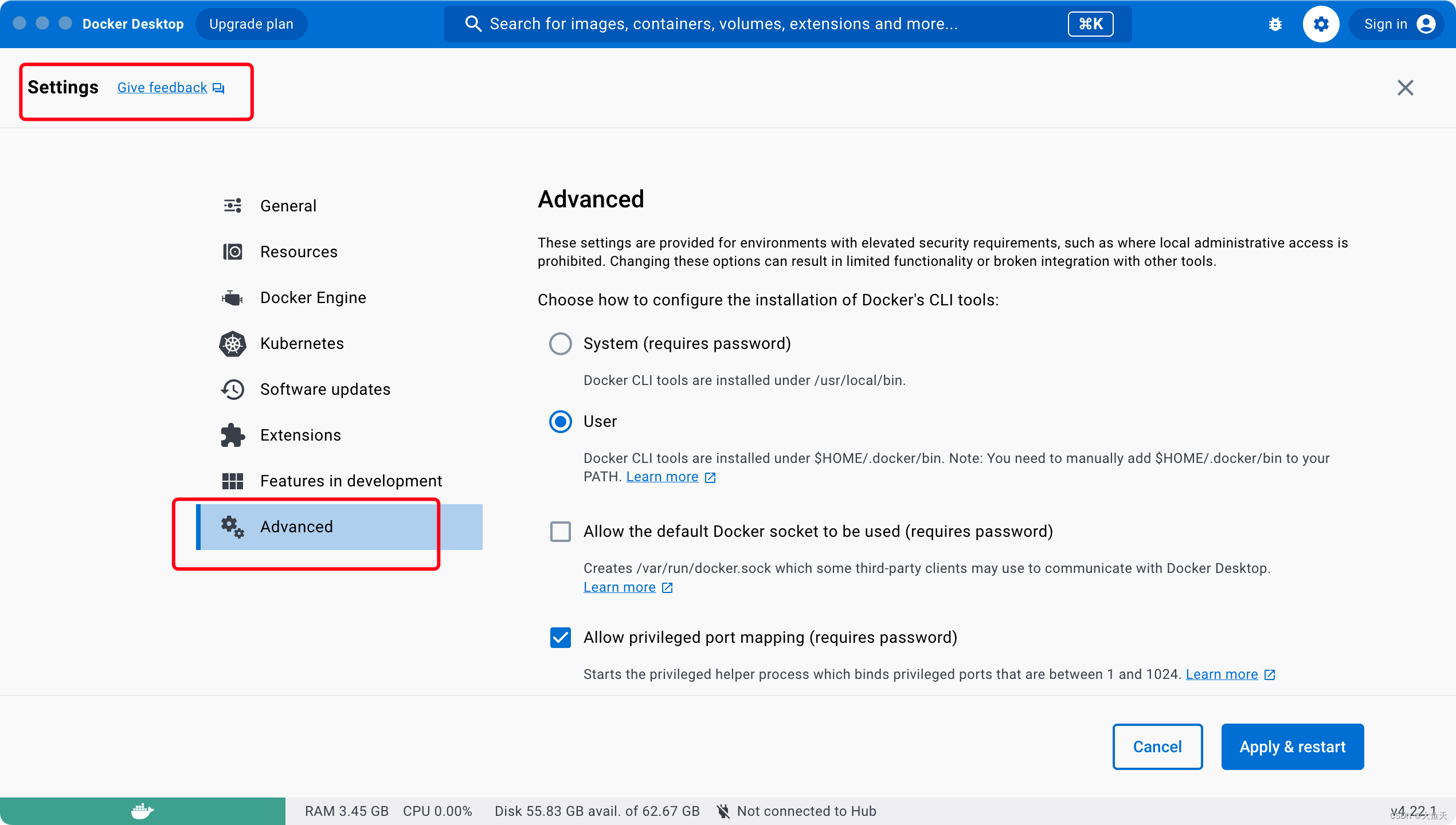This screenshot has height=825, width=1456.
Task: Click the Features in development grid icon
Action: (232, 481)
